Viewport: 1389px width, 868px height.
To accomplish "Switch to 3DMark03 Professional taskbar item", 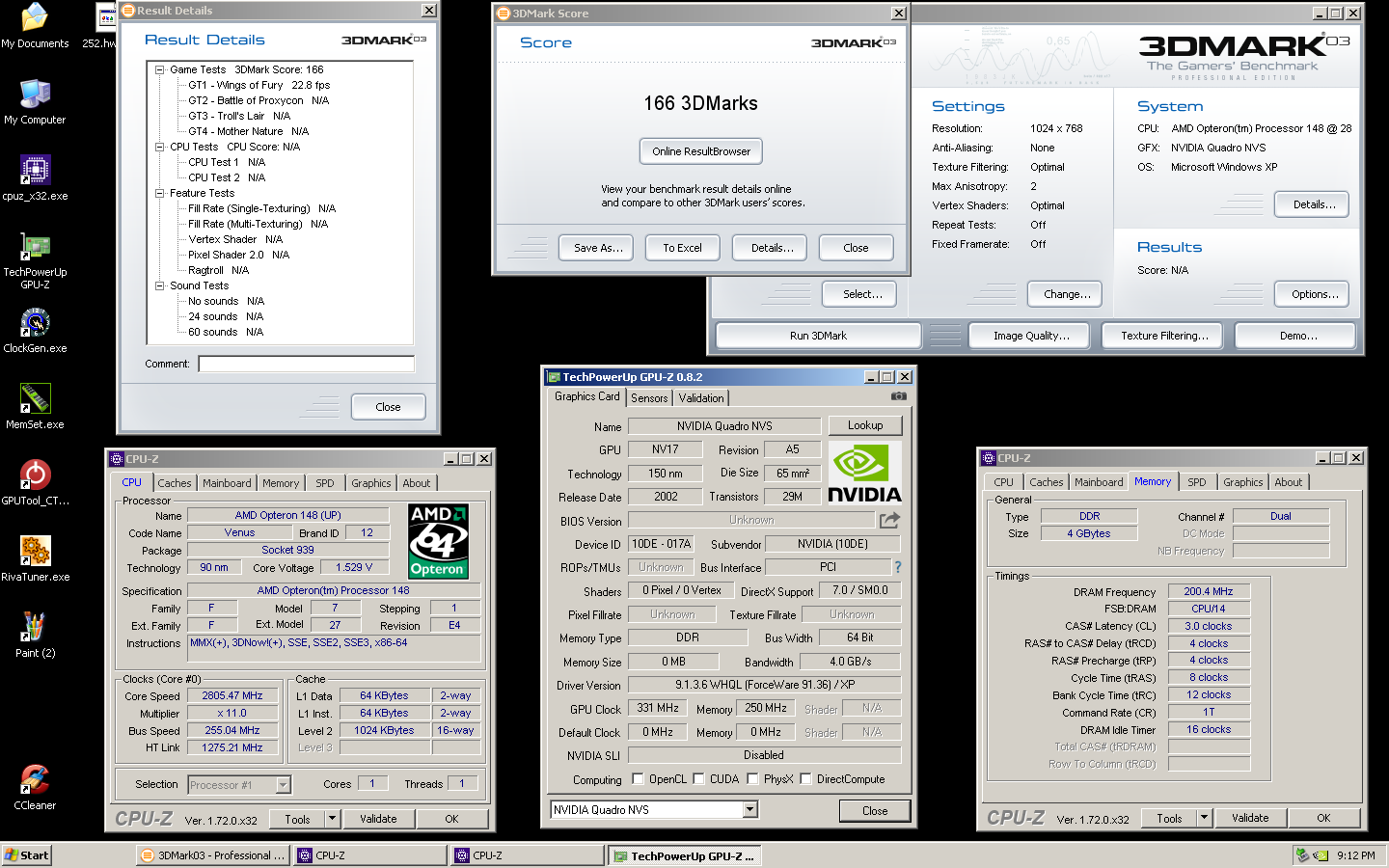I will pos(214,855).
